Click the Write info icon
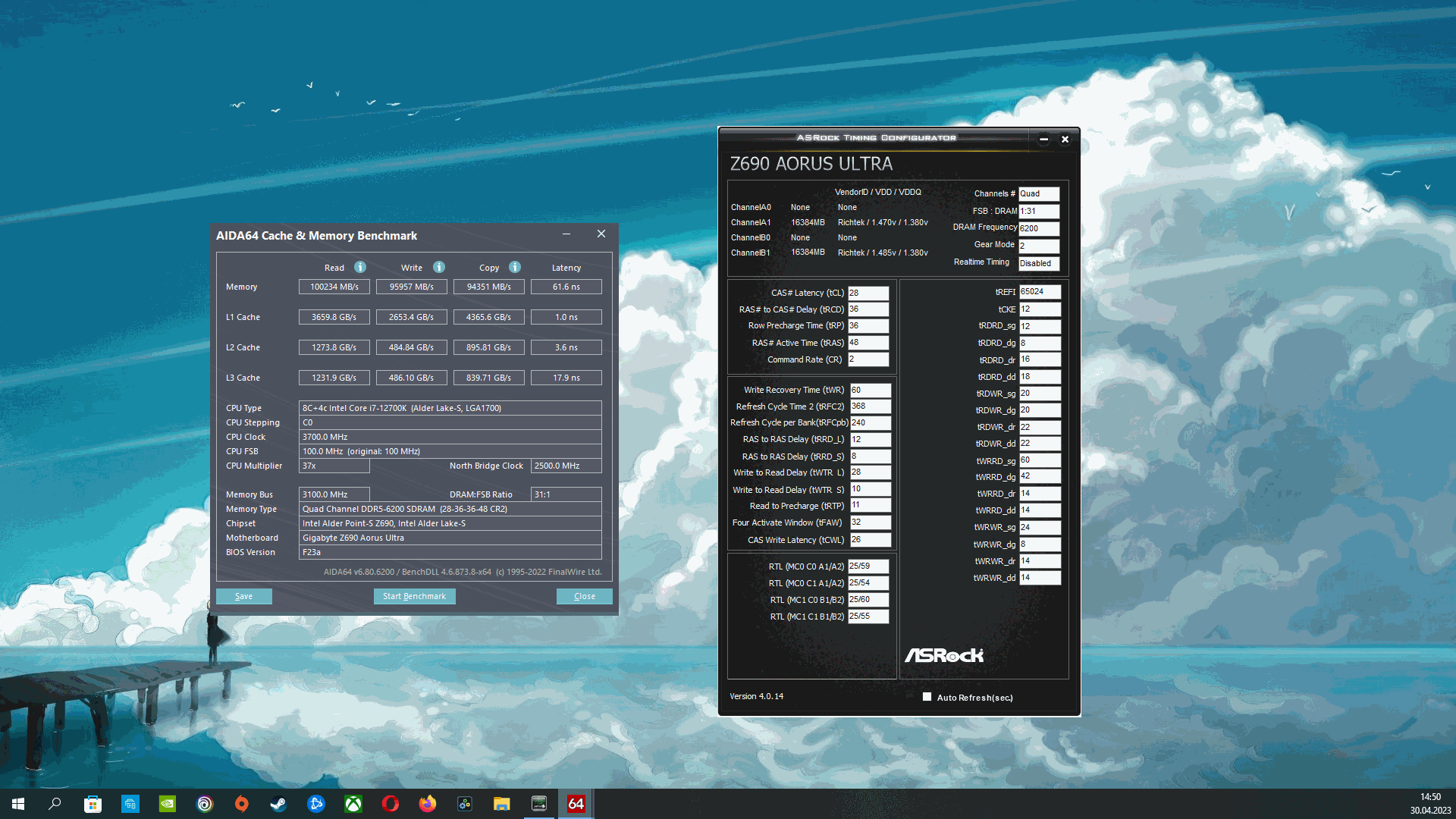The image size is (1456, 819). [438, 267]
